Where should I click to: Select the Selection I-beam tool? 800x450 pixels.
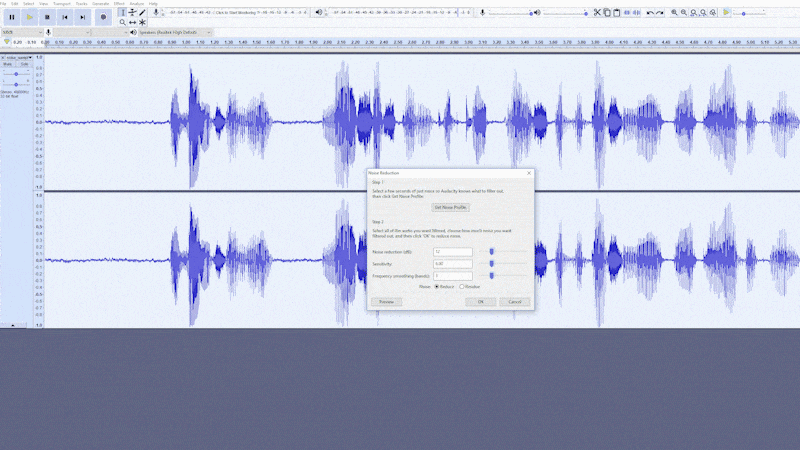tap(122, 12)
